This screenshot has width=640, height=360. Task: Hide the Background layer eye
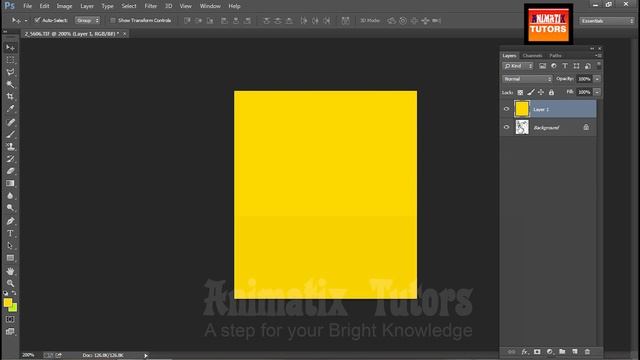point(507,127)
